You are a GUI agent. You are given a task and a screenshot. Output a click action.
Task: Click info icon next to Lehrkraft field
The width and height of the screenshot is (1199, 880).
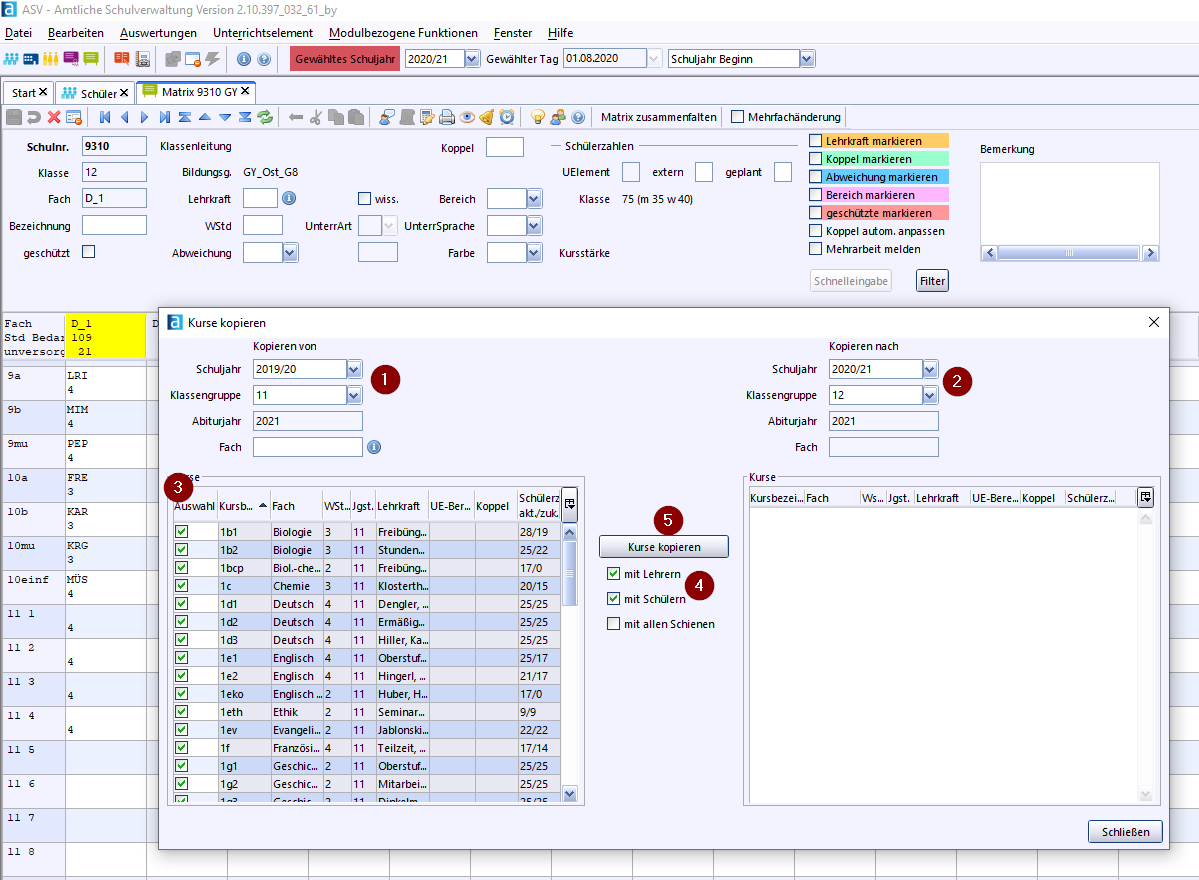[289, 198]
